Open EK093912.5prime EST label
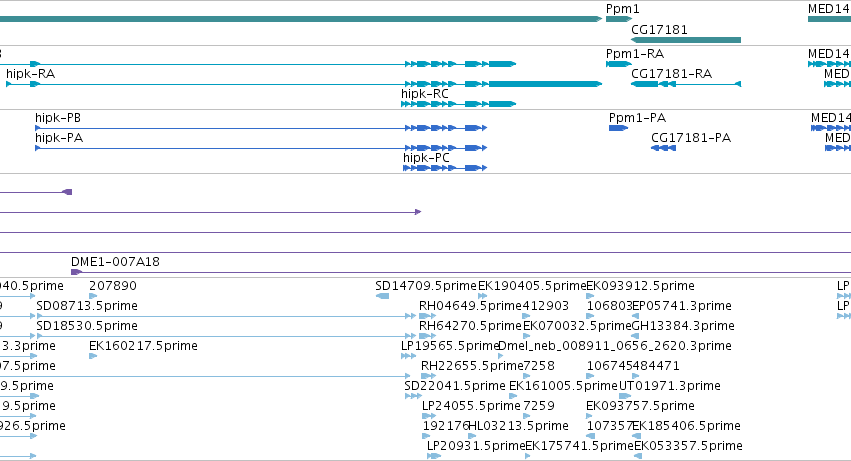The width and height of the screenshot is (851, 461). click(x=640, y=286)
